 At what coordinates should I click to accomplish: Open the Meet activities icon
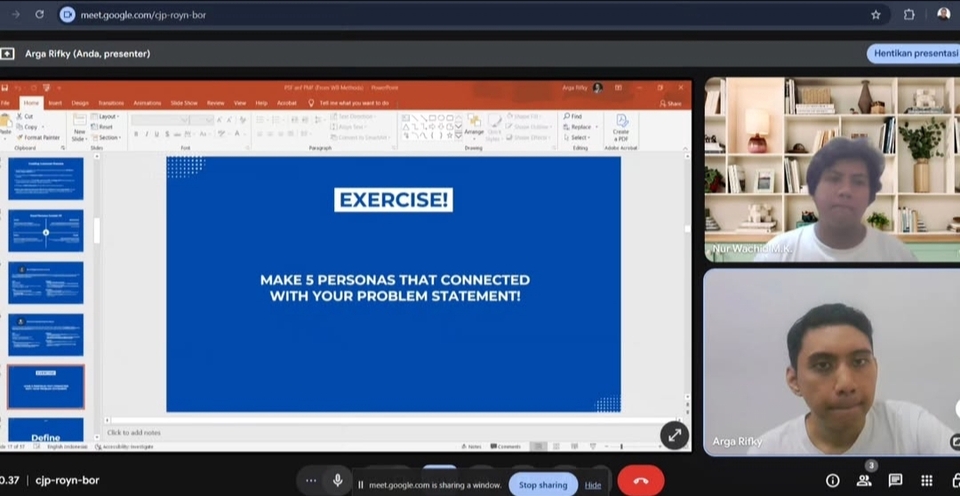point(927,481)
